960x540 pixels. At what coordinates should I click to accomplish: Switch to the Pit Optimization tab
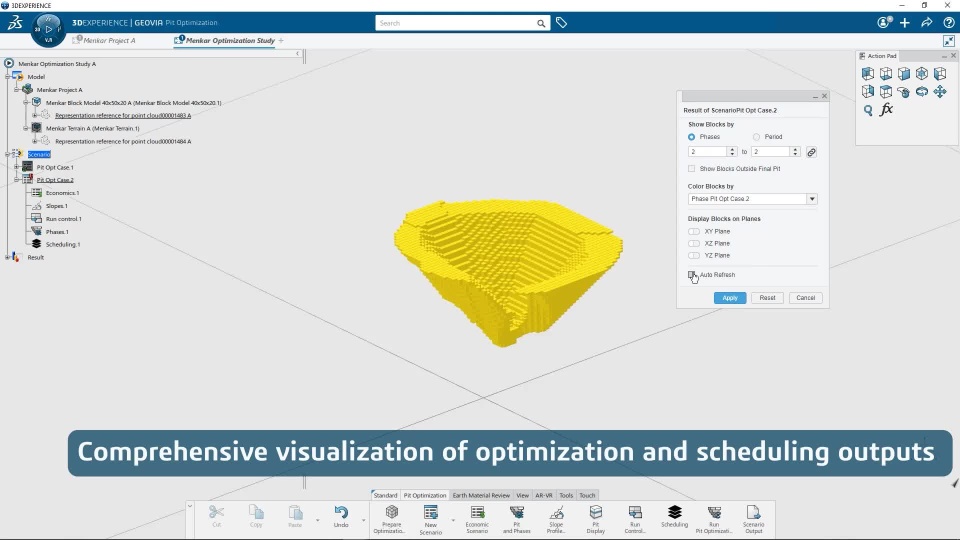[x=425, y=495]
